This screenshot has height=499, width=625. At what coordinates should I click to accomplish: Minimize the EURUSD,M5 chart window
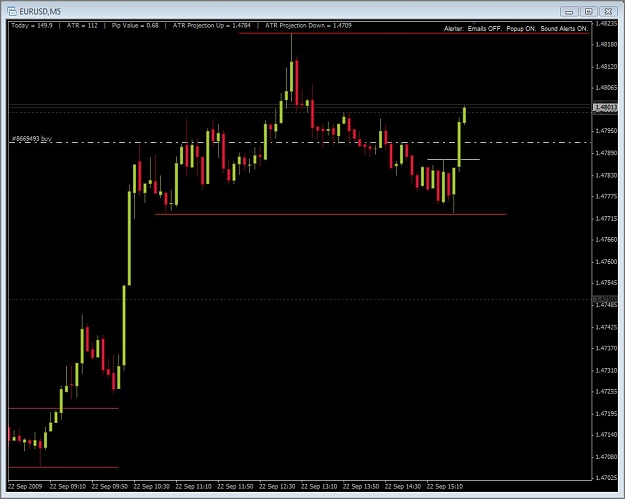pos(569,11)
